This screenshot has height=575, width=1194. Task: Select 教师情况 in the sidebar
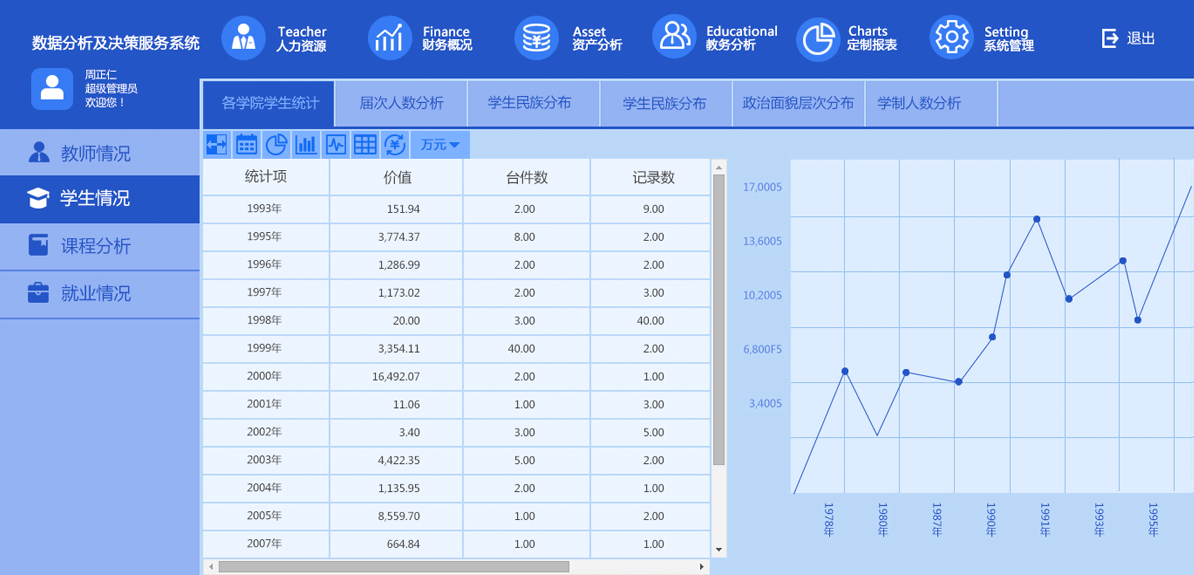tap(96, 153)
